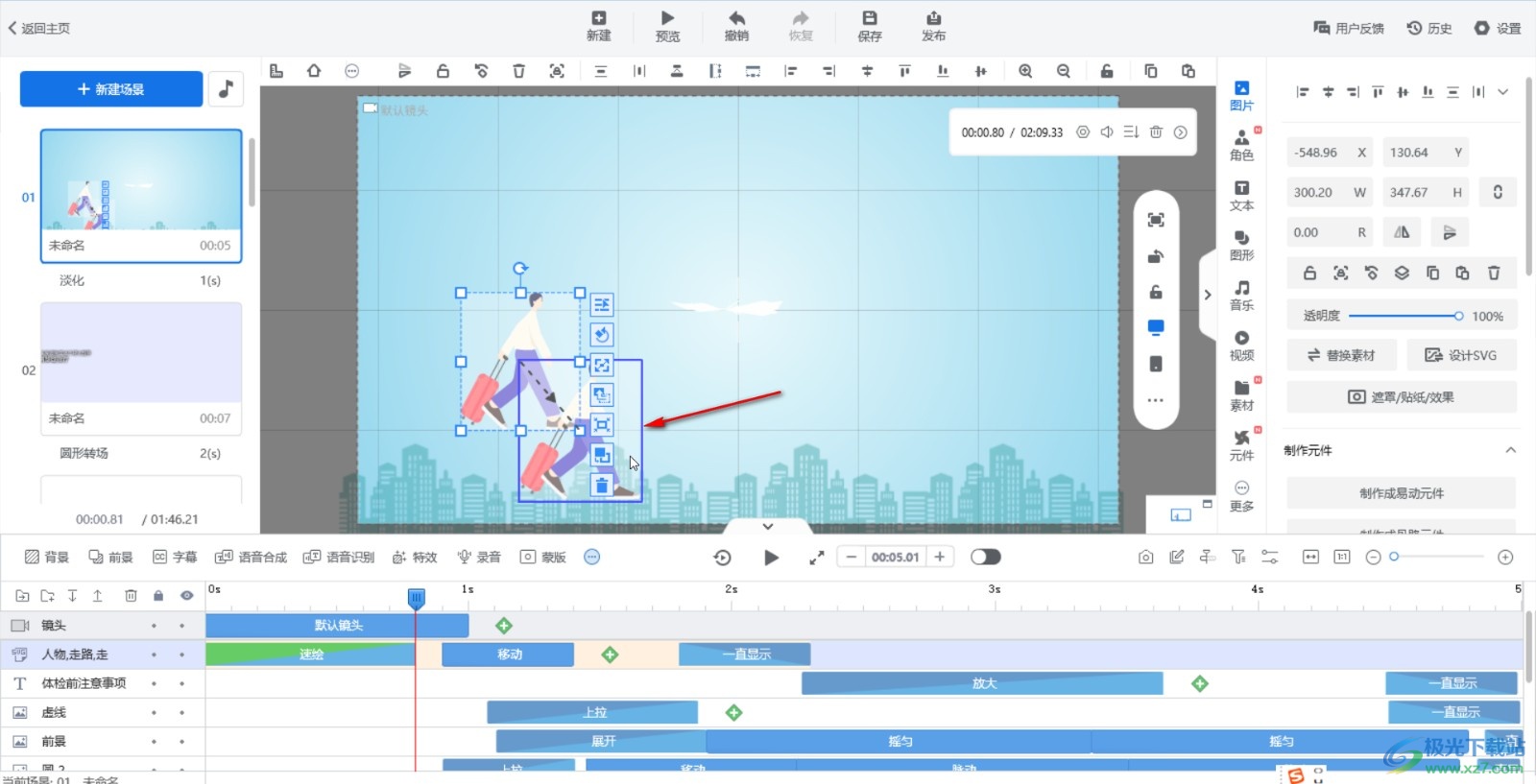Image resolution: width=1536 pixels, height=784 pixels.
Task: Click the home icon in canvas toolbar
Action: 314,71
